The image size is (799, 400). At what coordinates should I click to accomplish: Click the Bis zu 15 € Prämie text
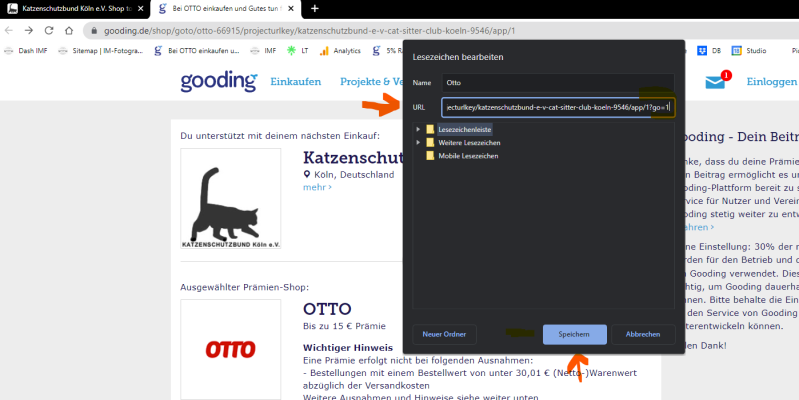(344, 326)
